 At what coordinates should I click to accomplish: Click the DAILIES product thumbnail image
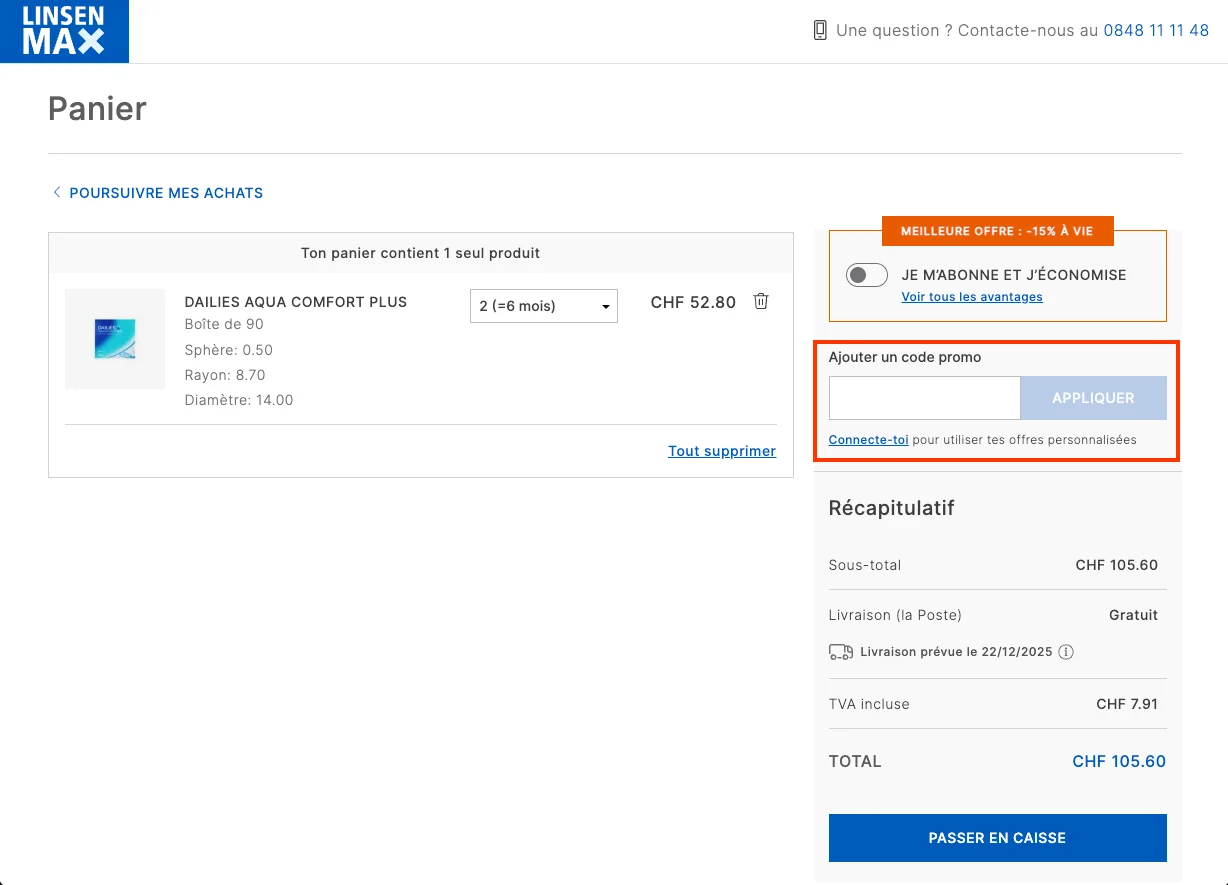[115, 339]
